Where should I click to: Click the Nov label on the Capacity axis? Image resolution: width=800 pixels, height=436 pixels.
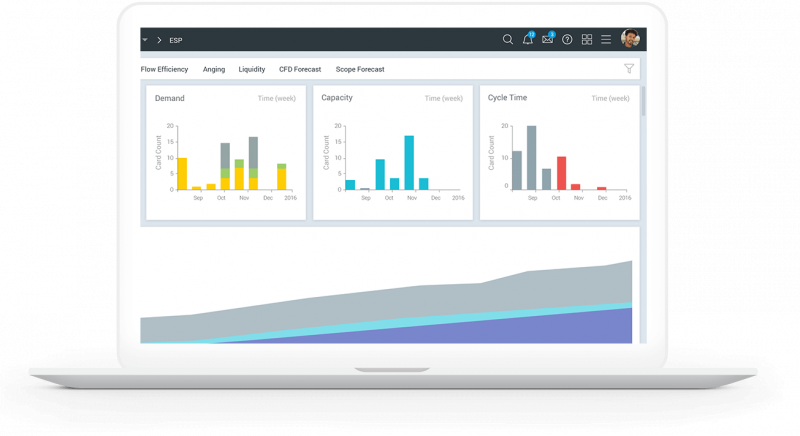point(412,198)
